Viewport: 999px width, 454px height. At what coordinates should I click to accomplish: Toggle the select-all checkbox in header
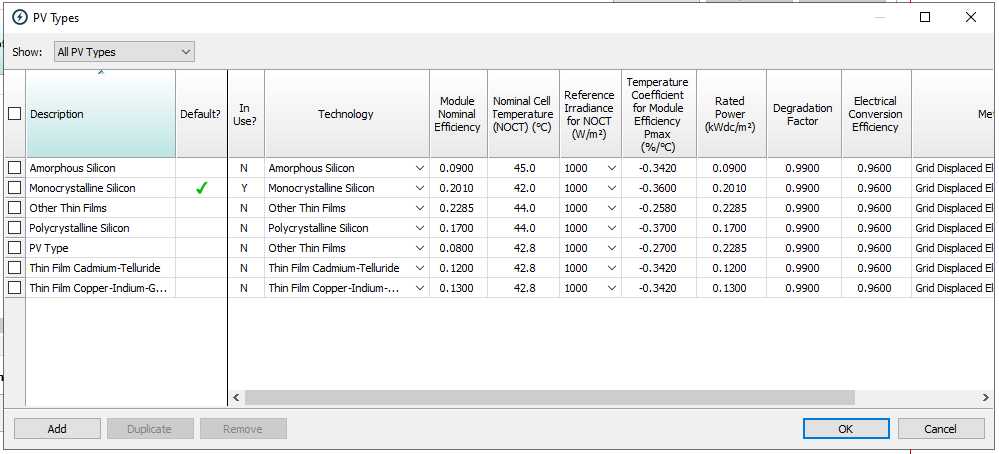14,114
